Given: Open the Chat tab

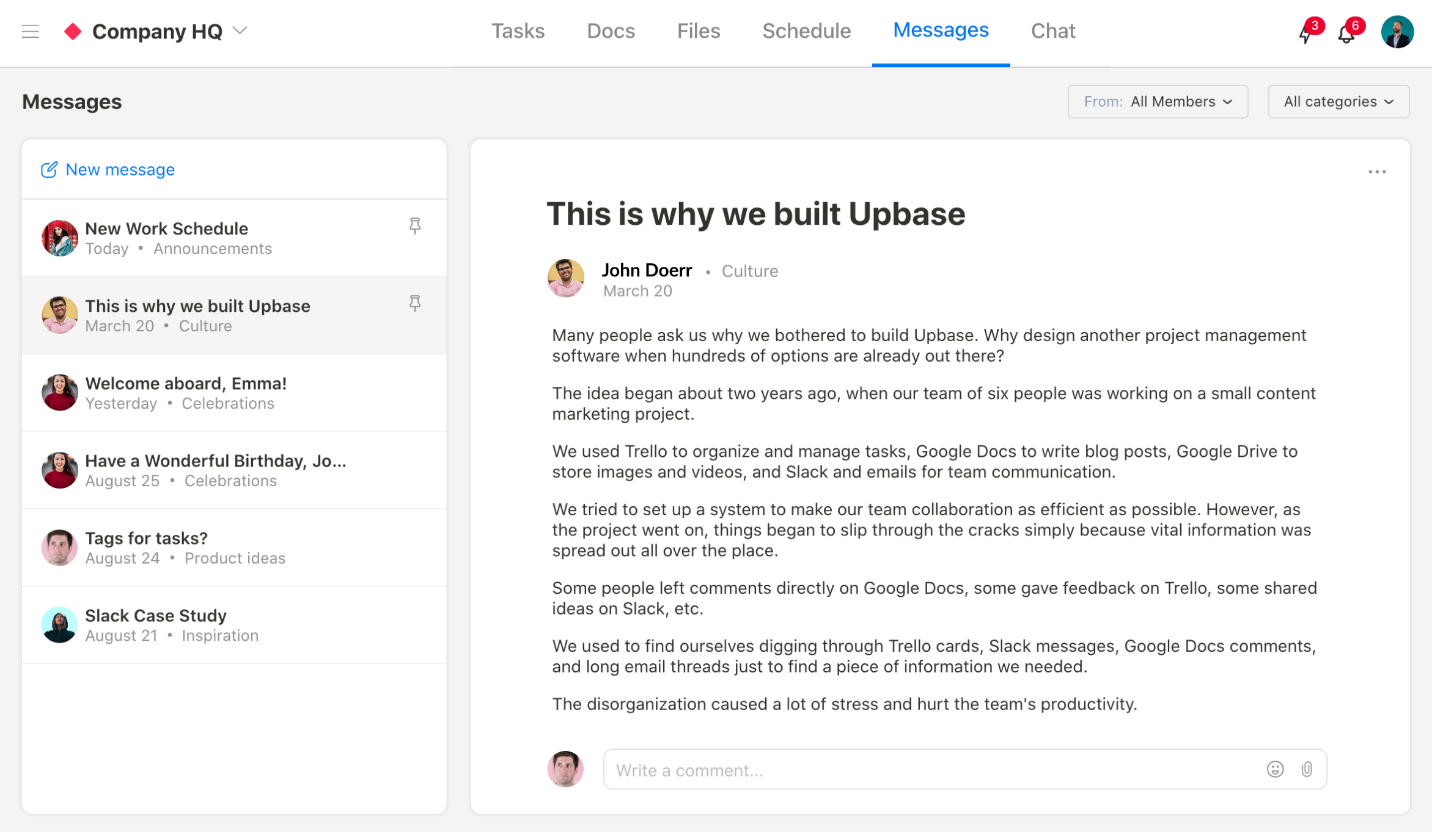Looking at the screenshot, I should [x=1053, y=31].
